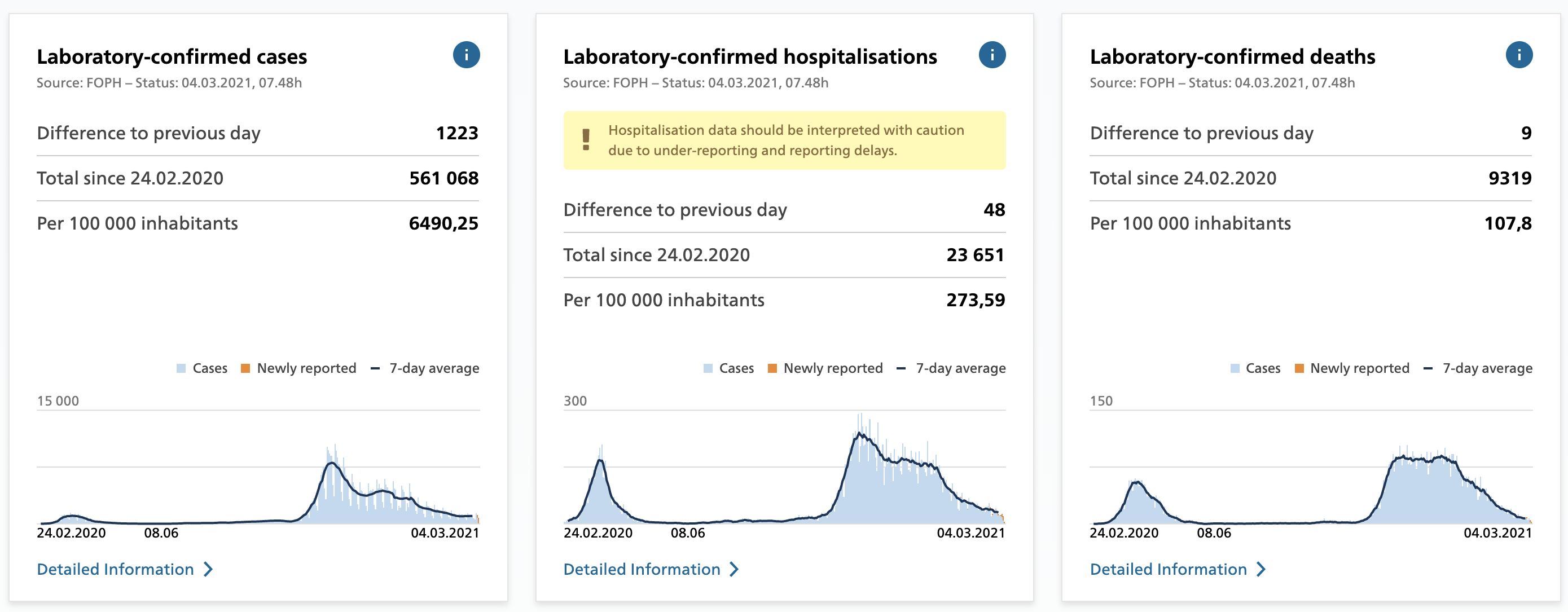This screenshot has height=612, width=1568.
Task: Toggle Cases legend swatch in cases chart
Action: coord(181,369)
